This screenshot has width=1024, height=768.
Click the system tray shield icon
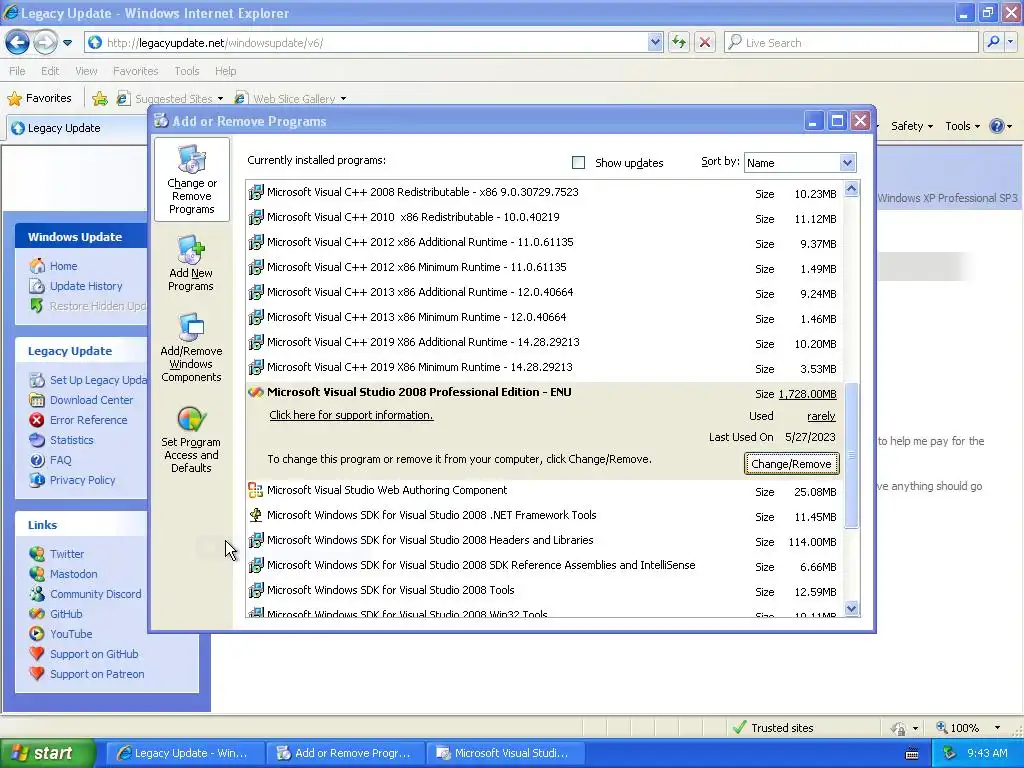[950, 753]
